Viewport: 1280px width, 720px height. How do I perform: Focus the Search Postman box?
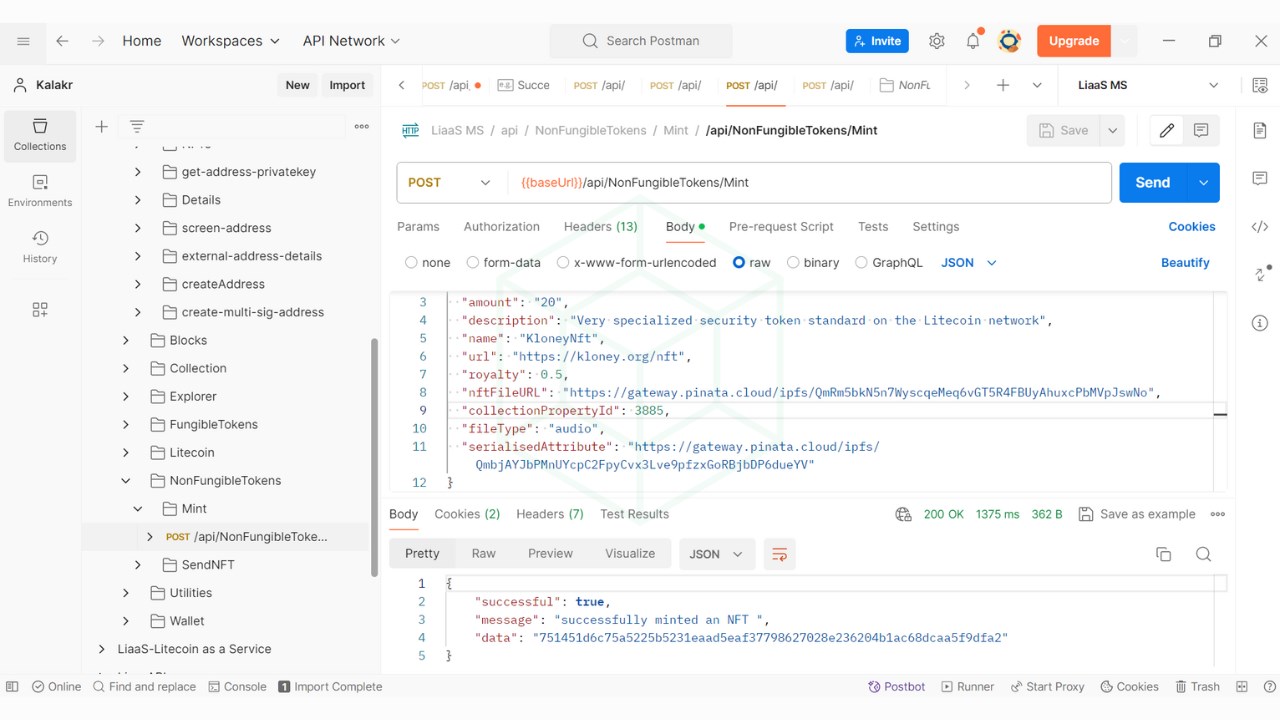point(641,41)
